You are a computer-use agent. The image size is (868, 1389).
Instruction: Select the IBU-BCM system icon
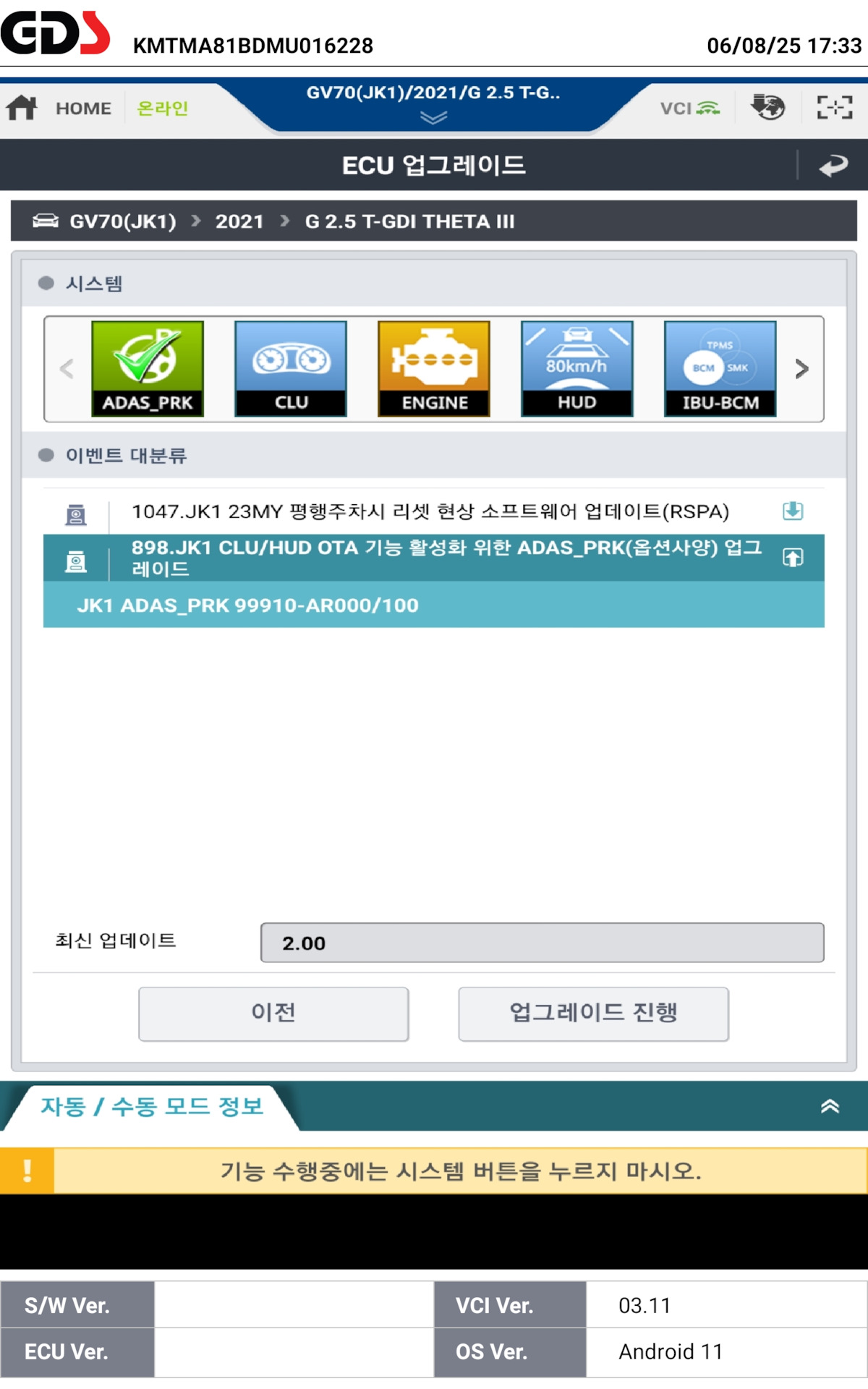point(720,369)
